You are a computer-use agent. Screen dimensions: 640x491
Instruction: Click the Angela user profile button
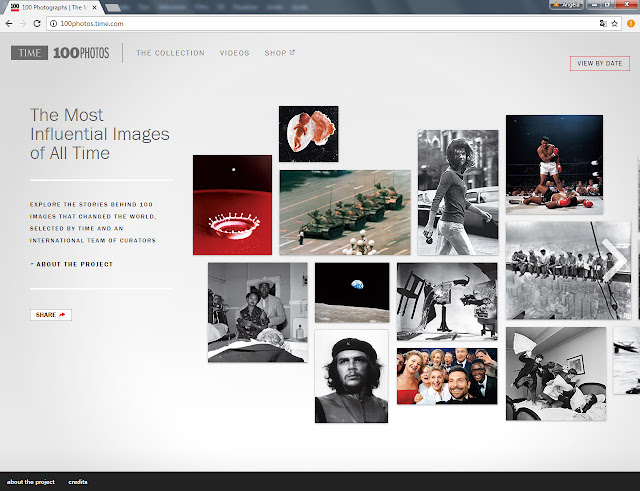(x=567, y=5)
